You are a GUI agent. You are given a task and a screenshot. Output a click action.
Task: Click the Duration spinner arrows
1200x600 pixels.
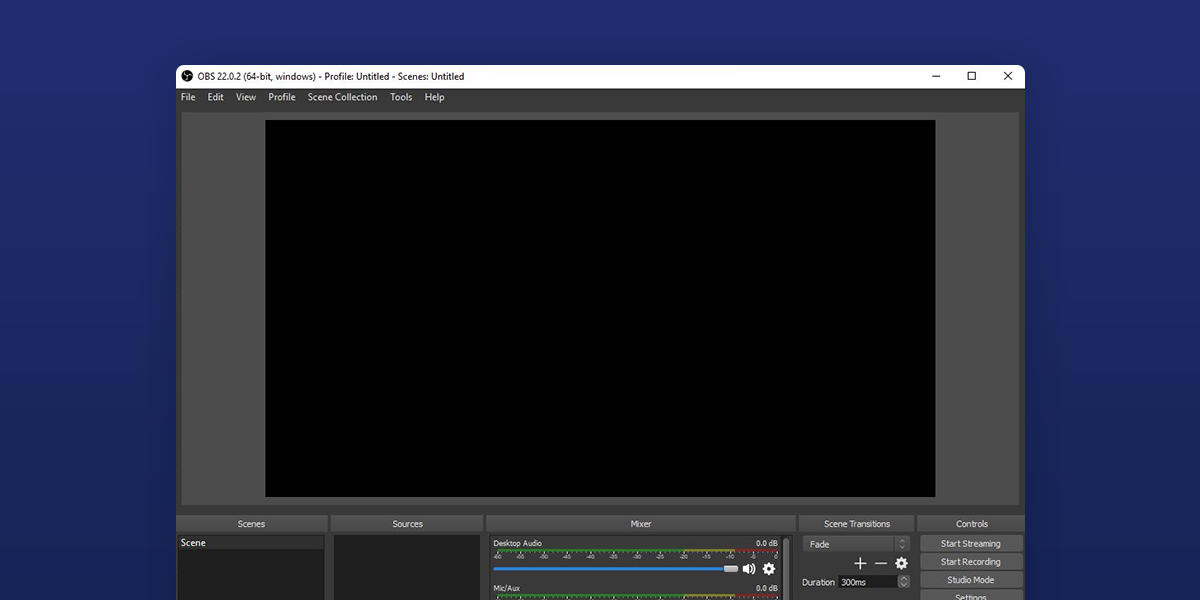coord(904,582)
